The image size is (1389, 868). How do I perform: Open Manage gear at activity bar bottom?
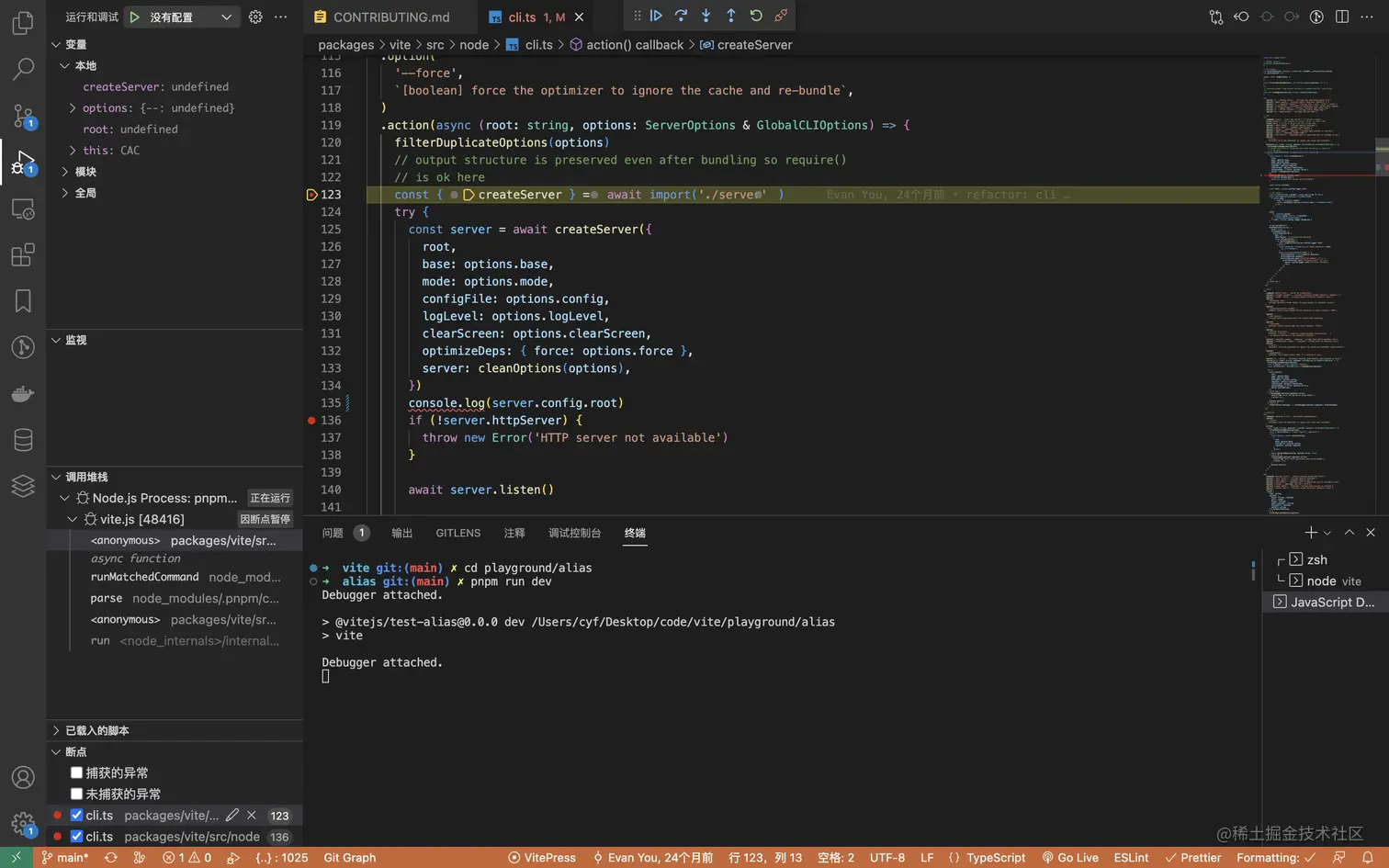[23, 824]
